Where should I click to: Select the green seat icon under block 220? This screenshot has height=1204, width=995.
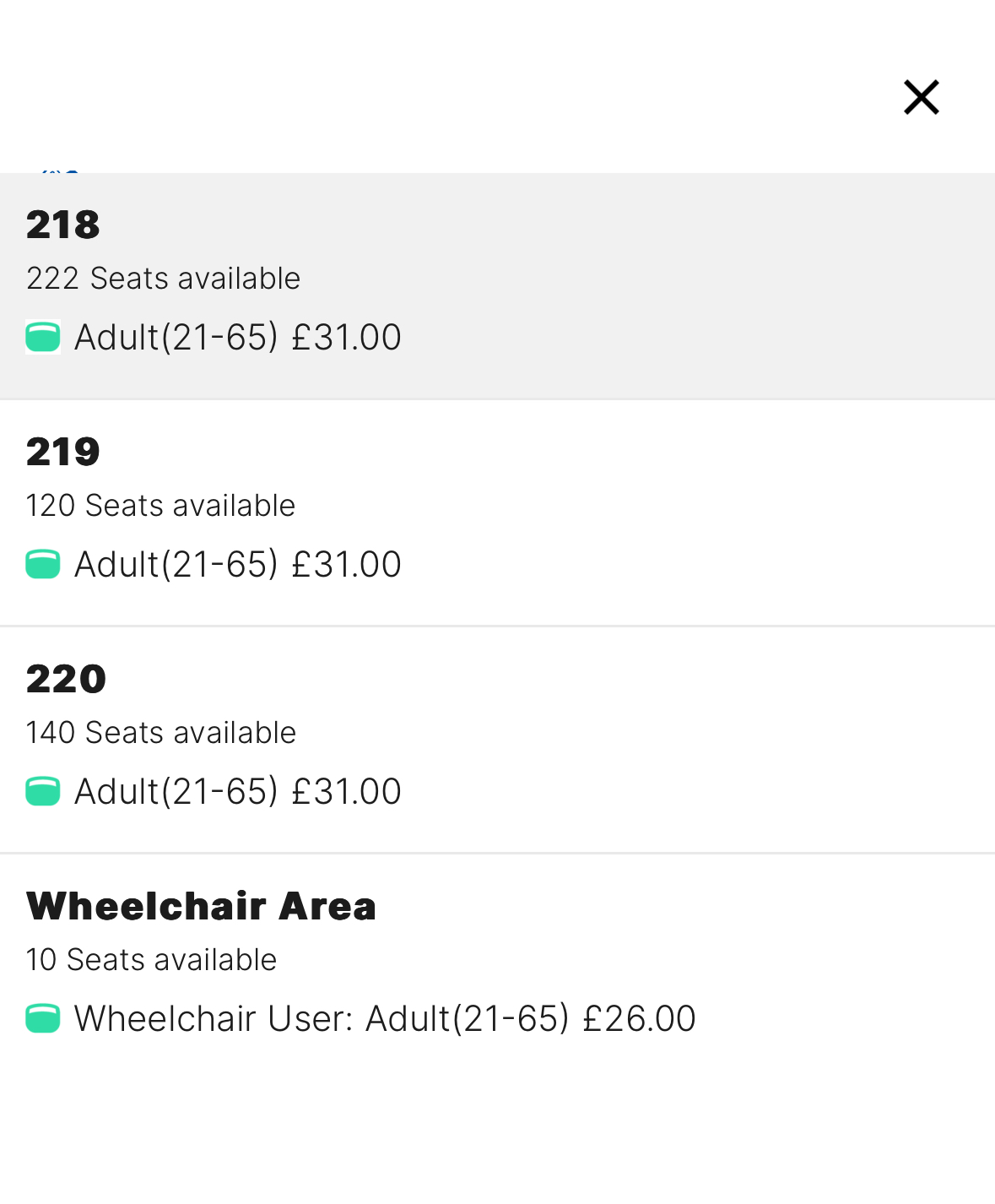(x=43, y=791)
